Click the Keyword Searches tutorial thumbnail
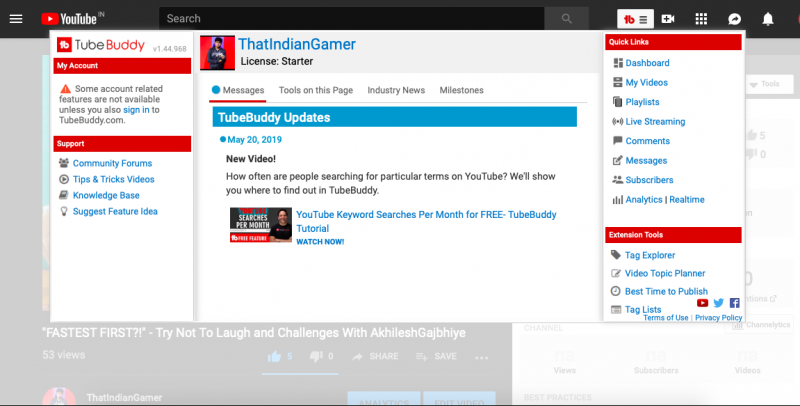Image resolution: width=800 pixels, height=406 pixels. pyautogui.click(x=260, y=225)
